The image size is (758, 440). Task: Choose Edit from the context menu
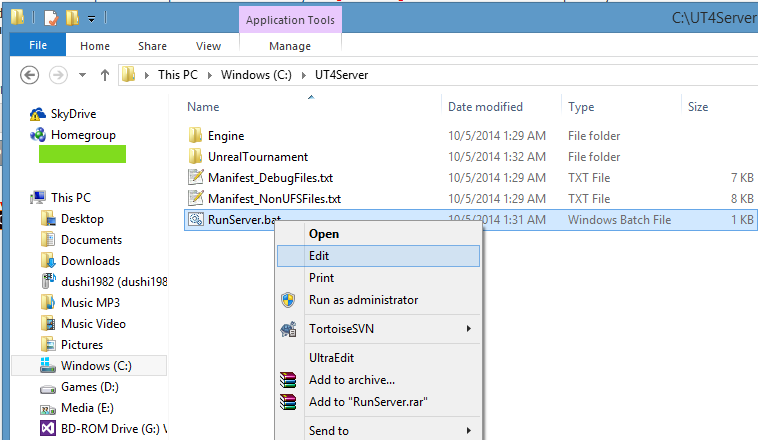pyautogui.click(x=379, y=256)
